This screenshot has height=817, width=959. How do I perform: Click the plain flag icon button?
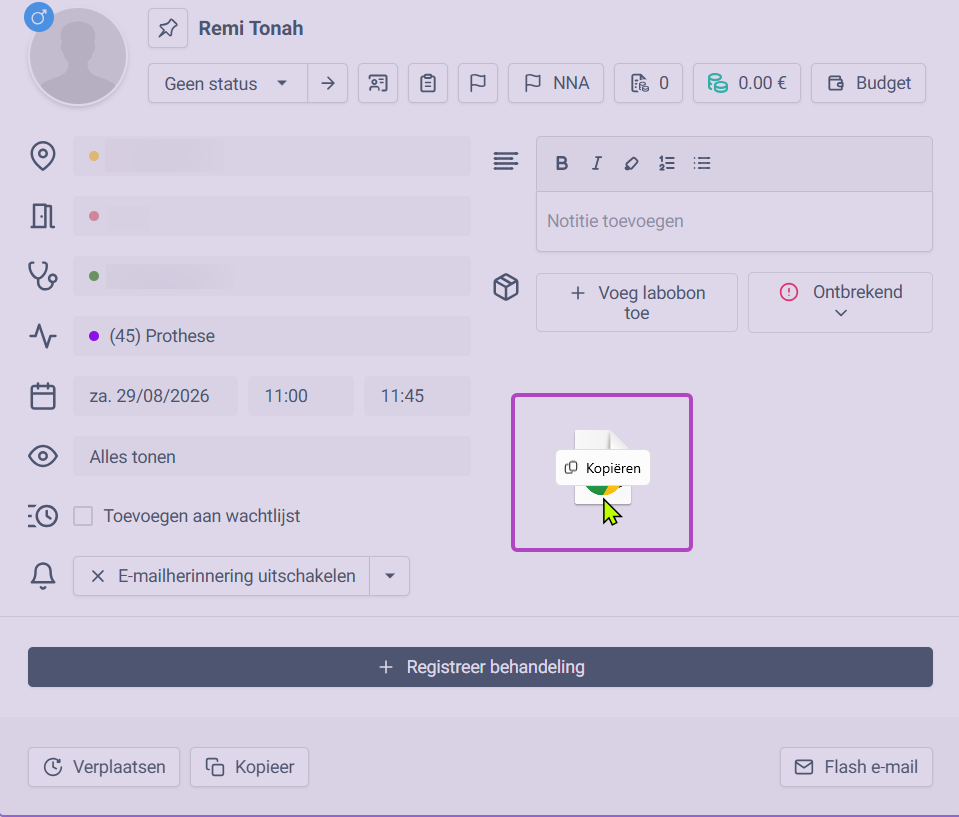(478, 83)
